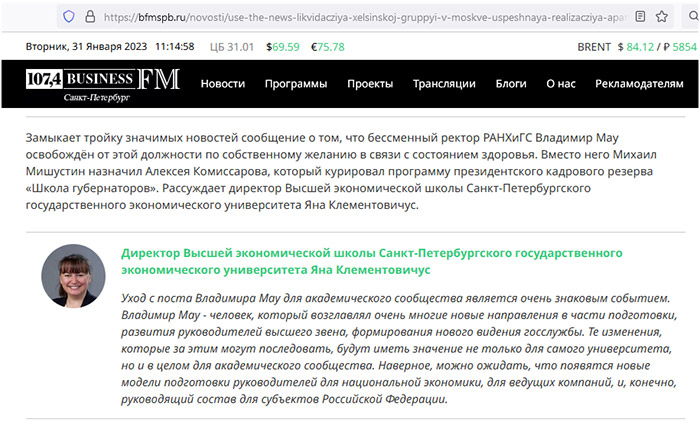Open the Рекламодателям menu item
Viewport: 700px width, 430px height.
(639, 83)
